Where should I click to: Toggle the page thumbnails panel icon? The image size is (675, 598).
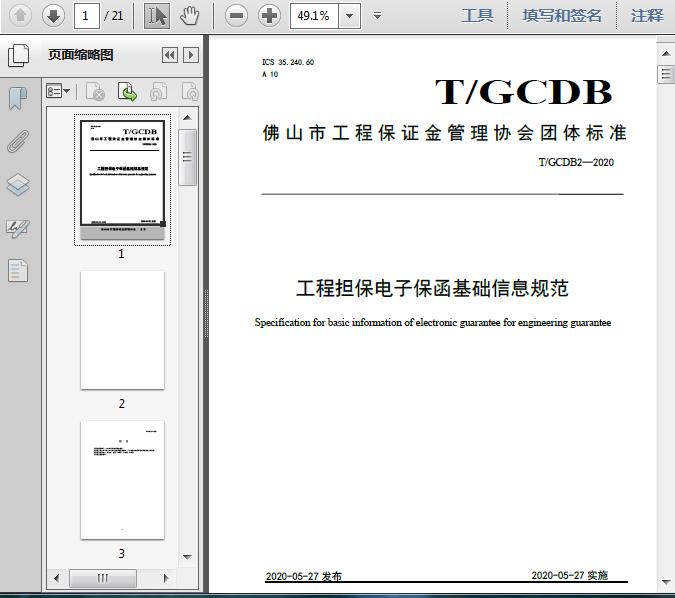click(19, 56)
